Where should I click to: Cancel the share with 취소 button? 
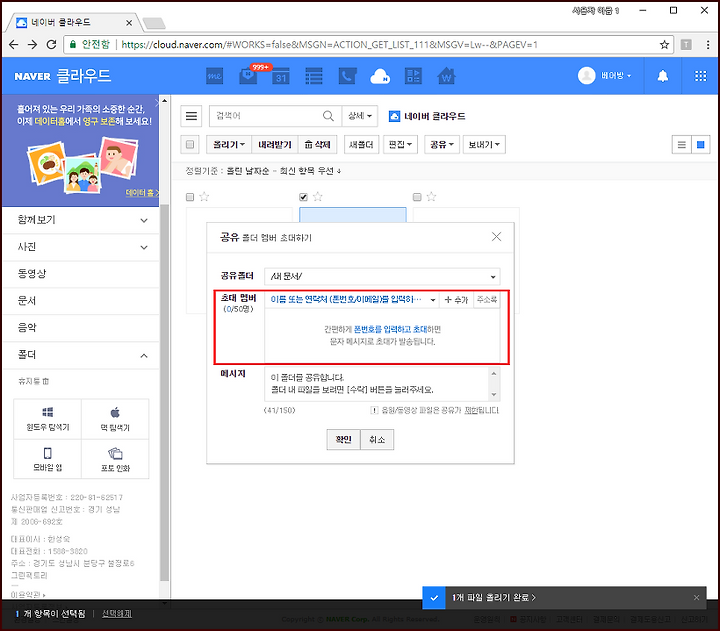[x=377, y=439]
